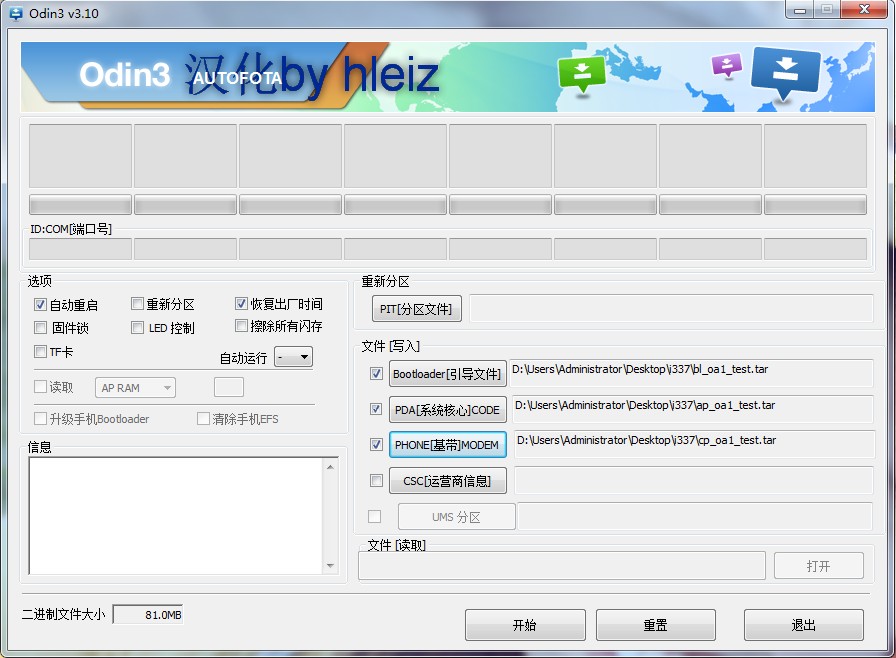Enable the TF卡 checkbox

pyautogui.click(x=40, y=351)
